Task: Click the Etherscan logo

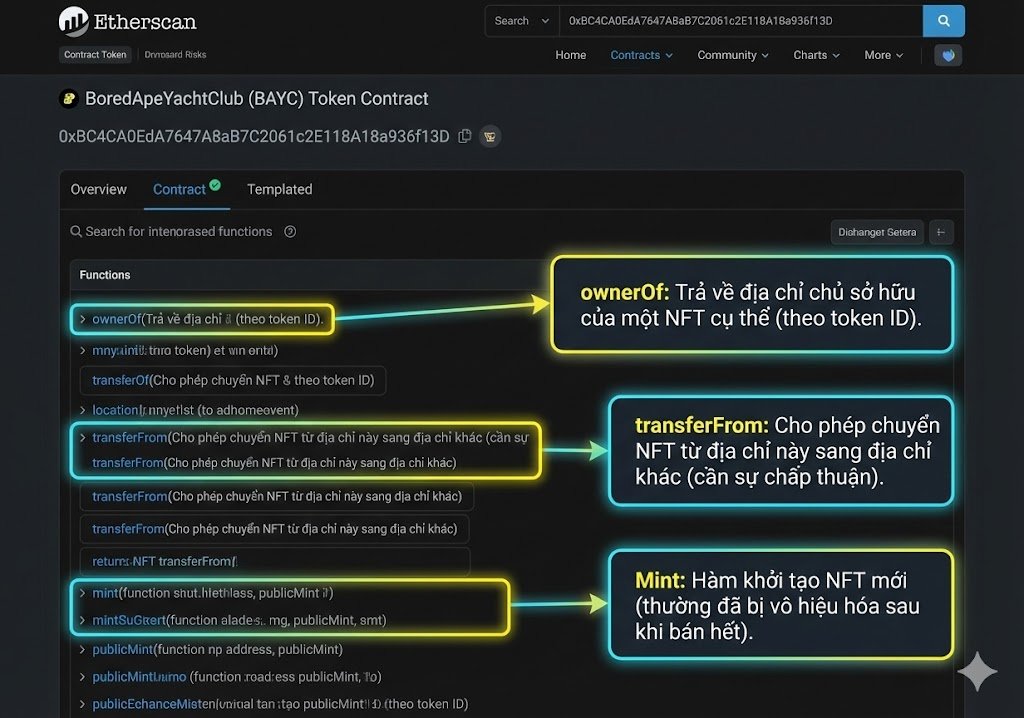Action: point(127,21)
